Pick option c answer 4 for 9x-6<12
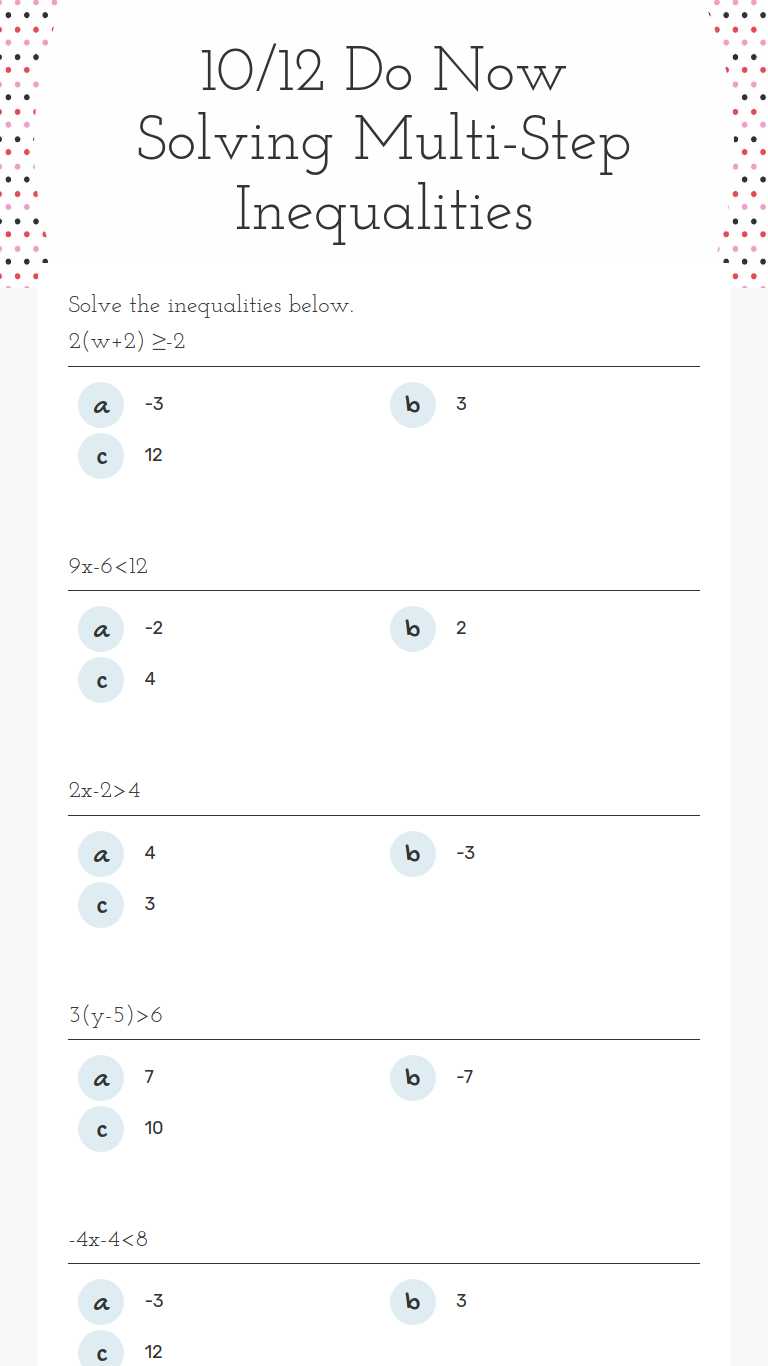Screen dimensions: 768x1366 click(101, 680)
